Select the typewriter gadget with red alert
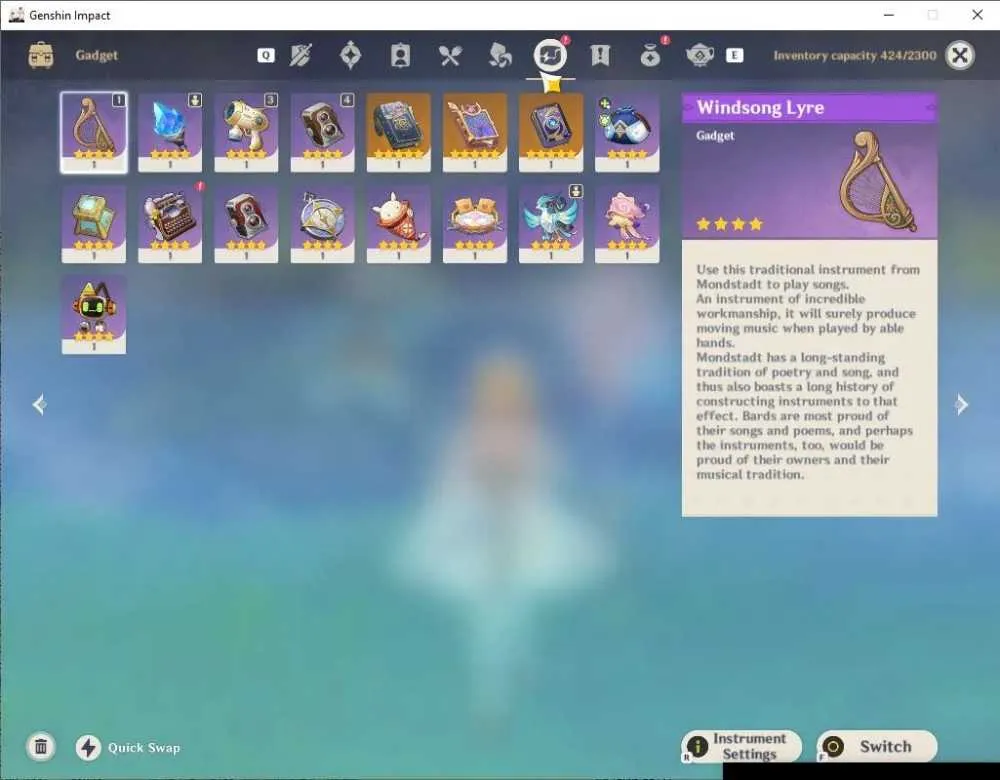This screenshot has width=1000, height=780. coord(170,224)
